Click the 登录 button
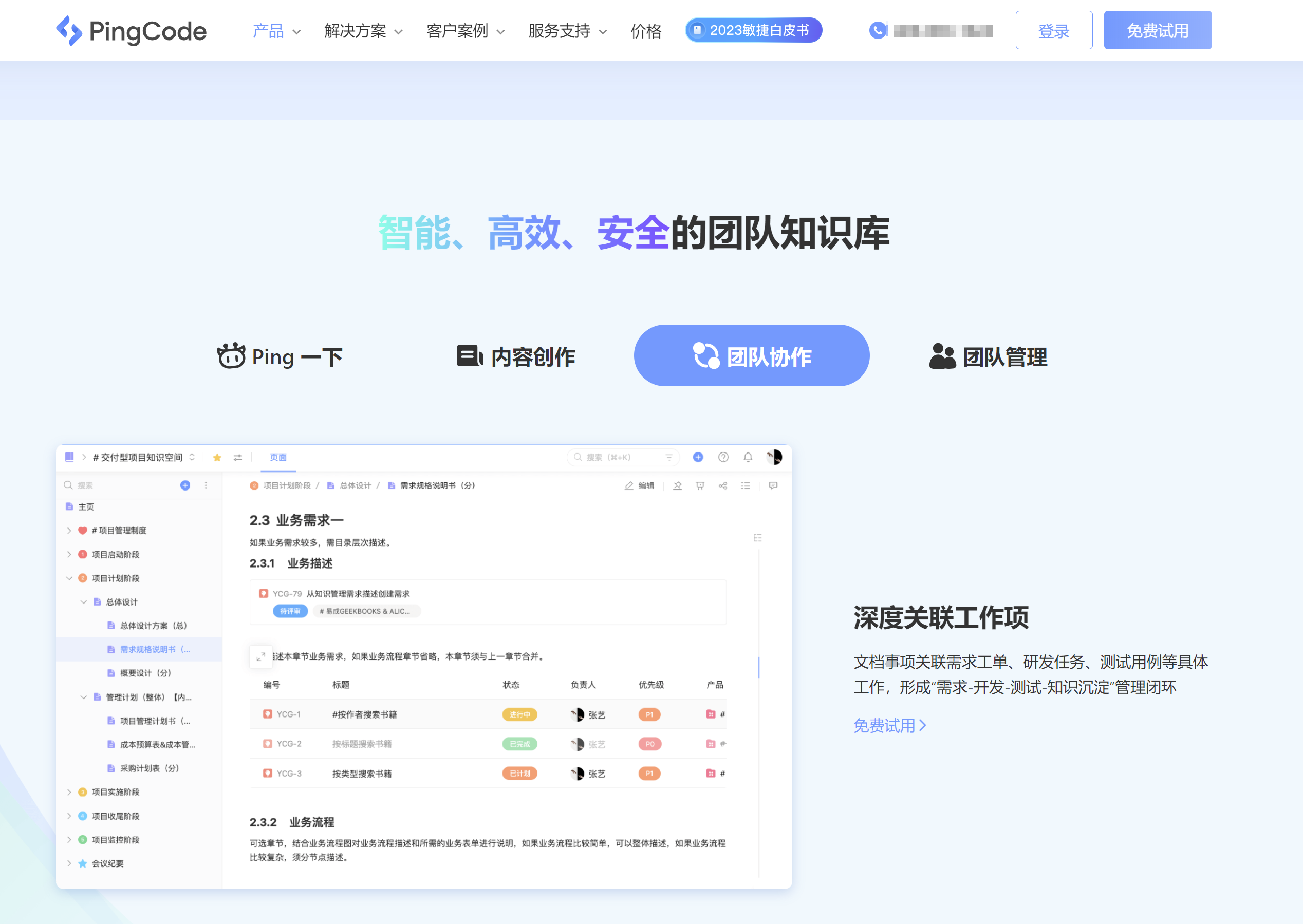The width and height of the screenshot is (1303, 924). pos(1054,30)
